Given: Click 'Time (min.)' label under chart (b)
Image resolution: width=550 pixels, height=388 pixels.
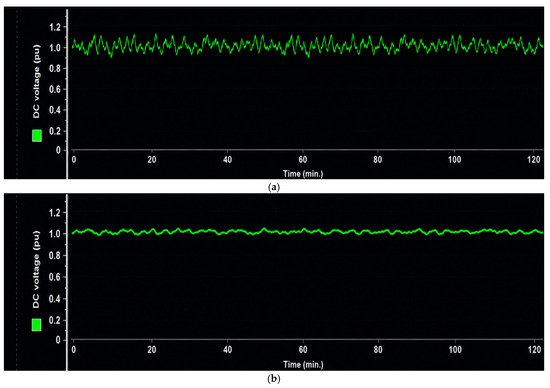Looking at the screenshot, I should point(303,364).
